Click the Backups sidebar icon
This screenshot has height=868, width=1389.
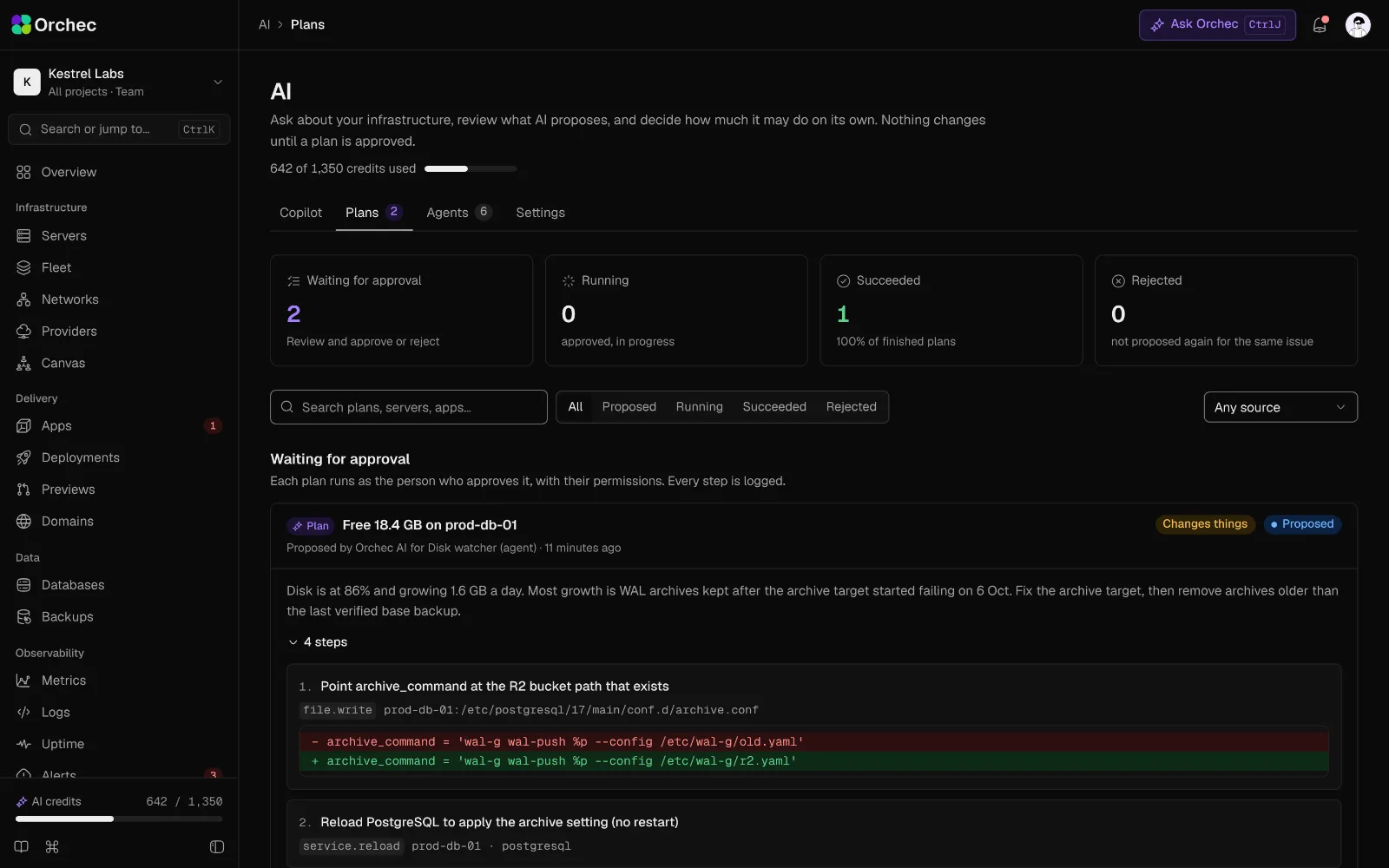(x=23, y=617)
